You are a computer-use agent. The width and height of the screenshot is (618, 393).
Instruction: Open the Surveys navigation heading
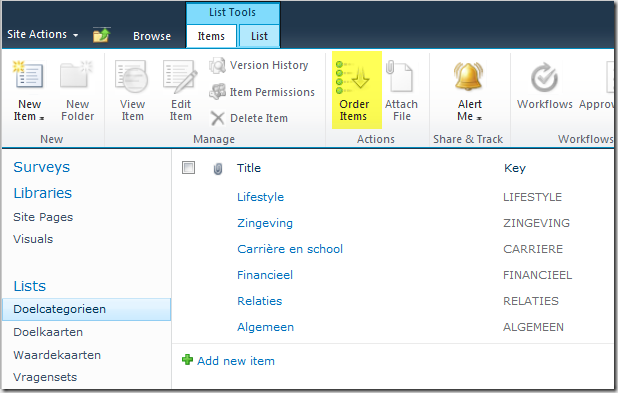point(41,167)
